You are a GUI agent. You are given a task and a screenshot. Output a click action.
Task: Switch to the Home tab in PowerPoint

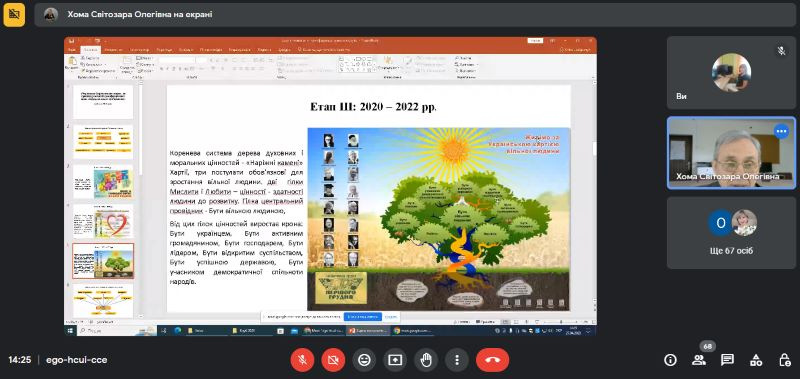point(90,49)
